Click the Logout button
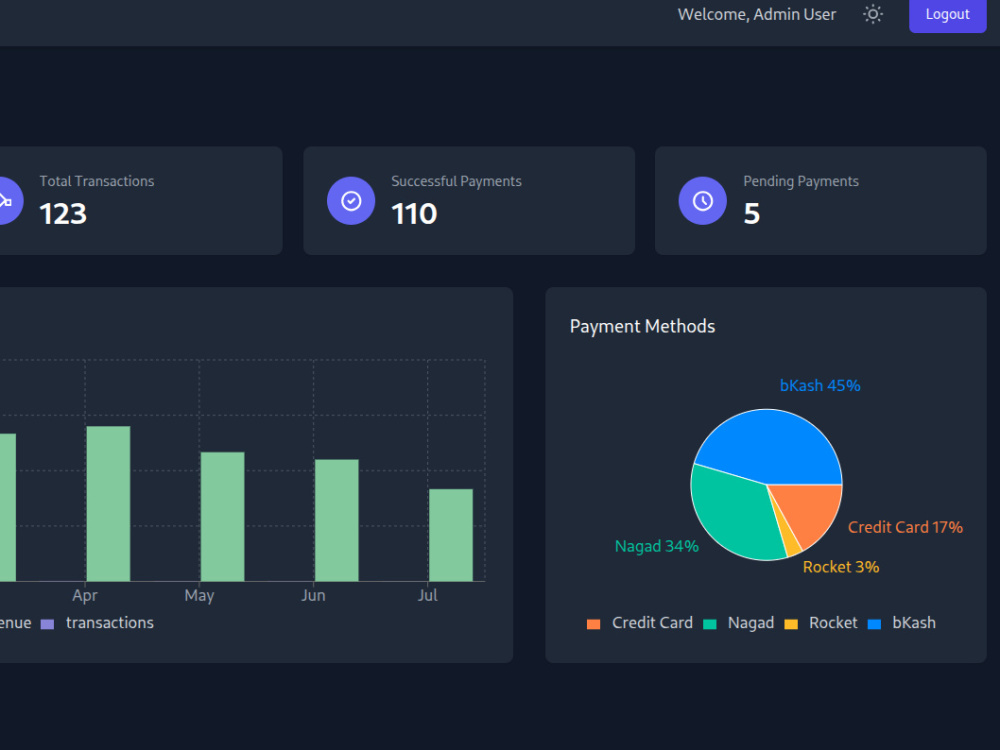This screenshot has height=750, width=1000. click(947, 14)
